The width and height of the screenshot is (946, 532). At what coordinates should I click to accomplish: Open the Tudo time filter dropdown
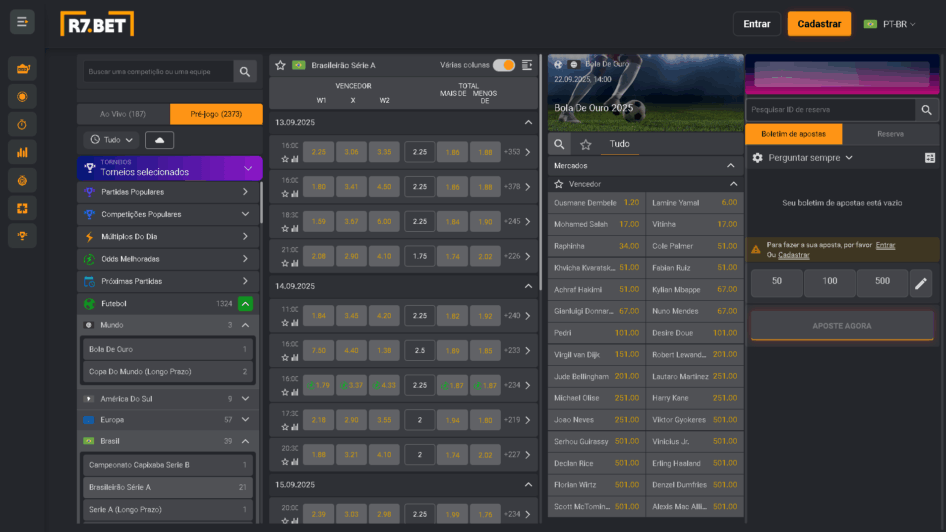(x=112, y=140)
